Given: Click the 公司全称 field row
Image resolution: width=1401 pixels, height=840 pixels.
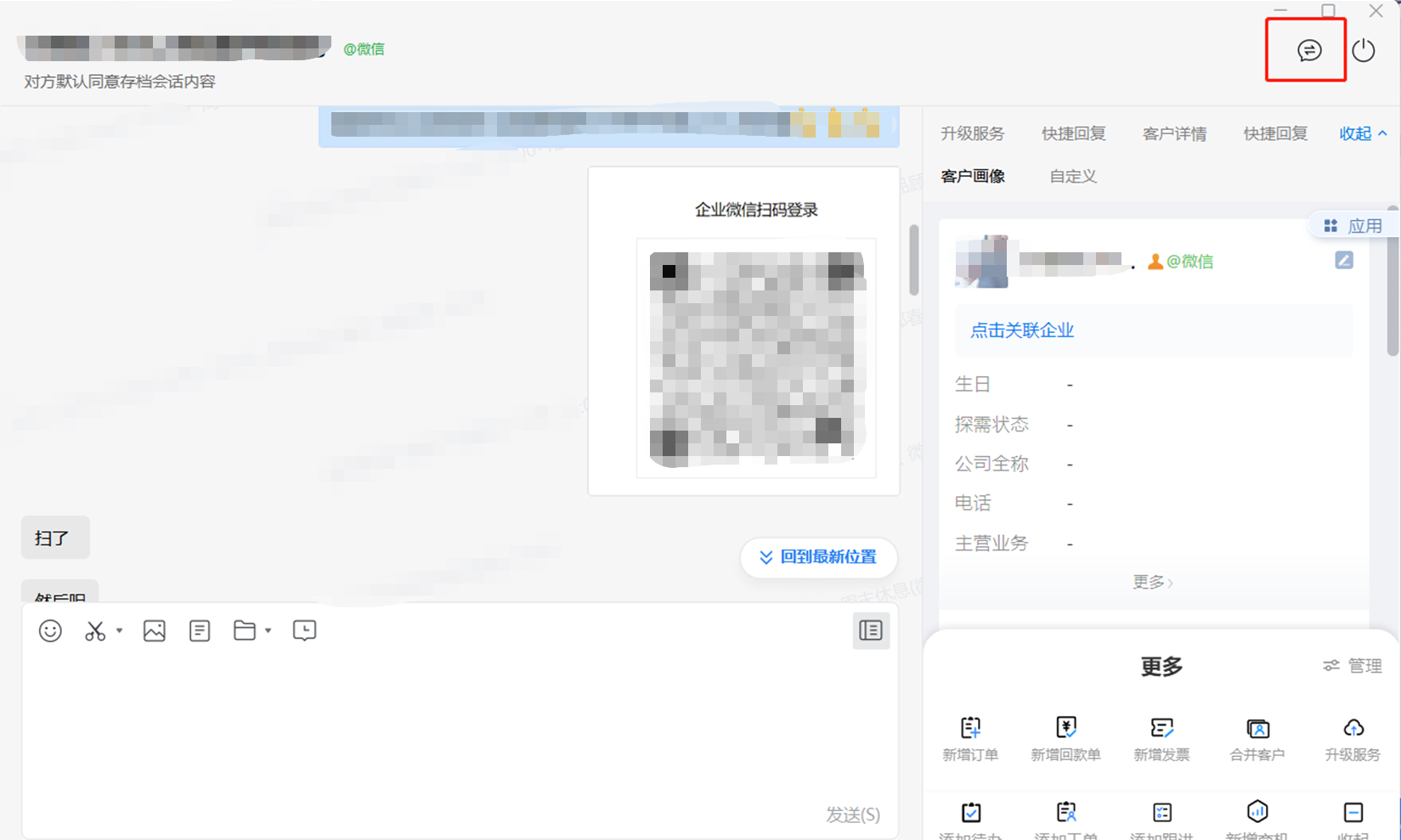Looking at the screenshot, I should point(1154,464).
